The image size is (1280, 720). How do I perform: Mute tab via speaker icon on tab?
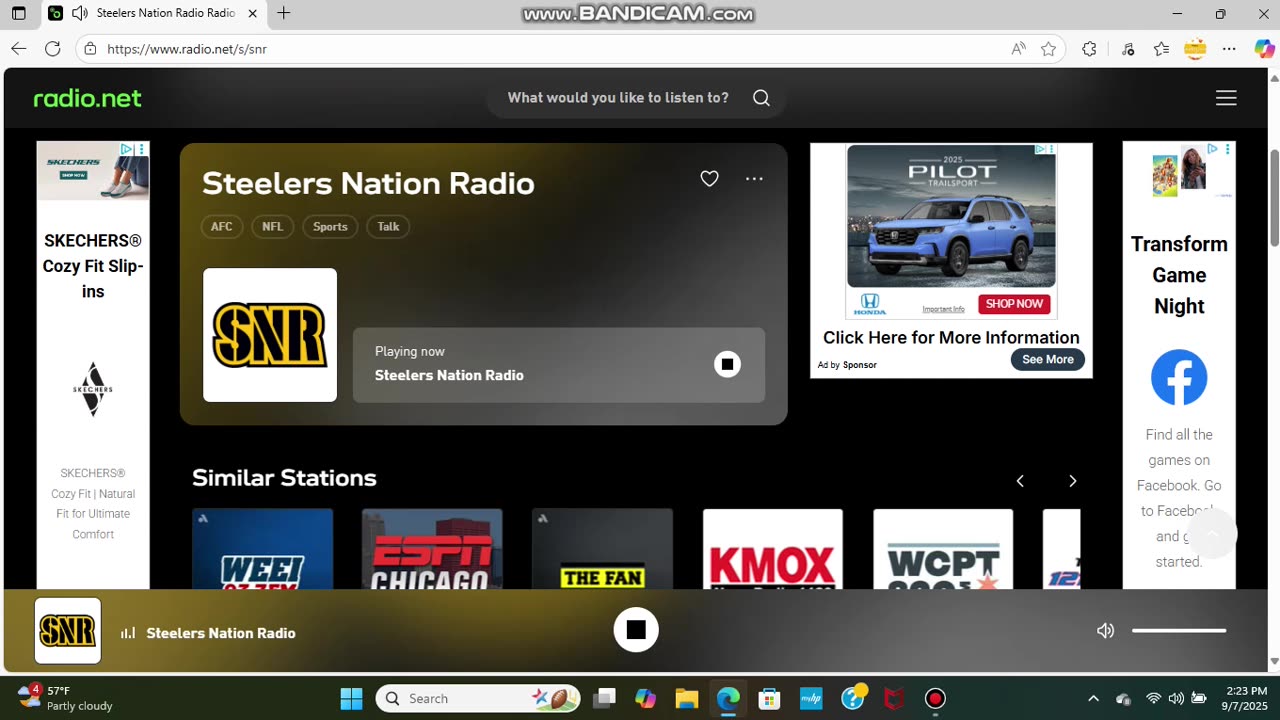click(80, 14)
